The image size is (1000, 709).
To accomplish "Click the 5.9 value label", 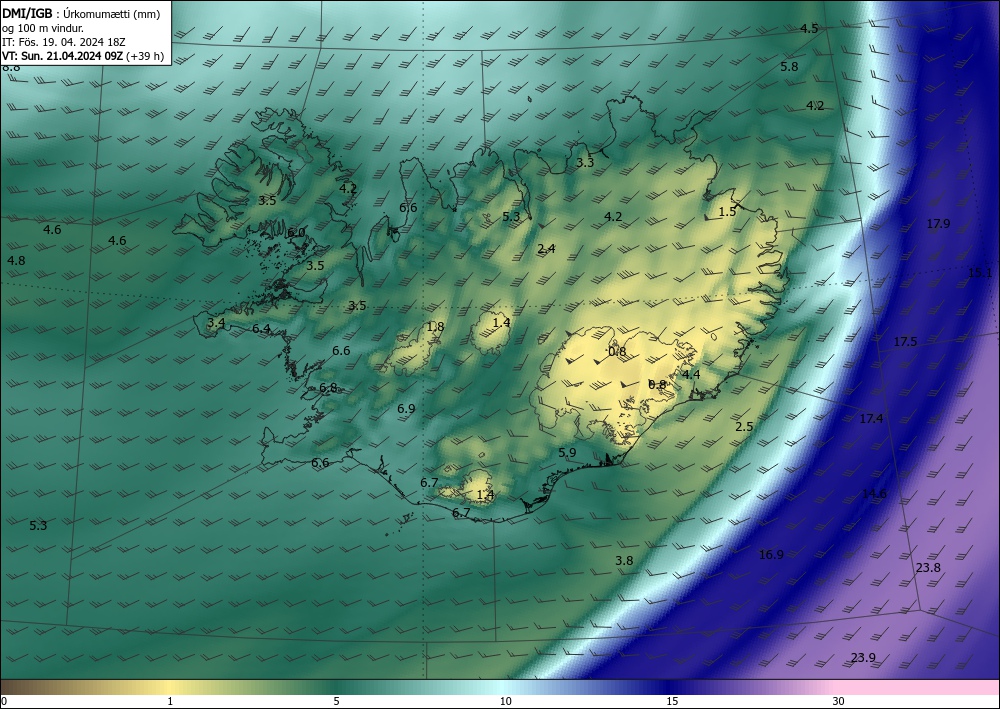I will click(x=567, y=453).
